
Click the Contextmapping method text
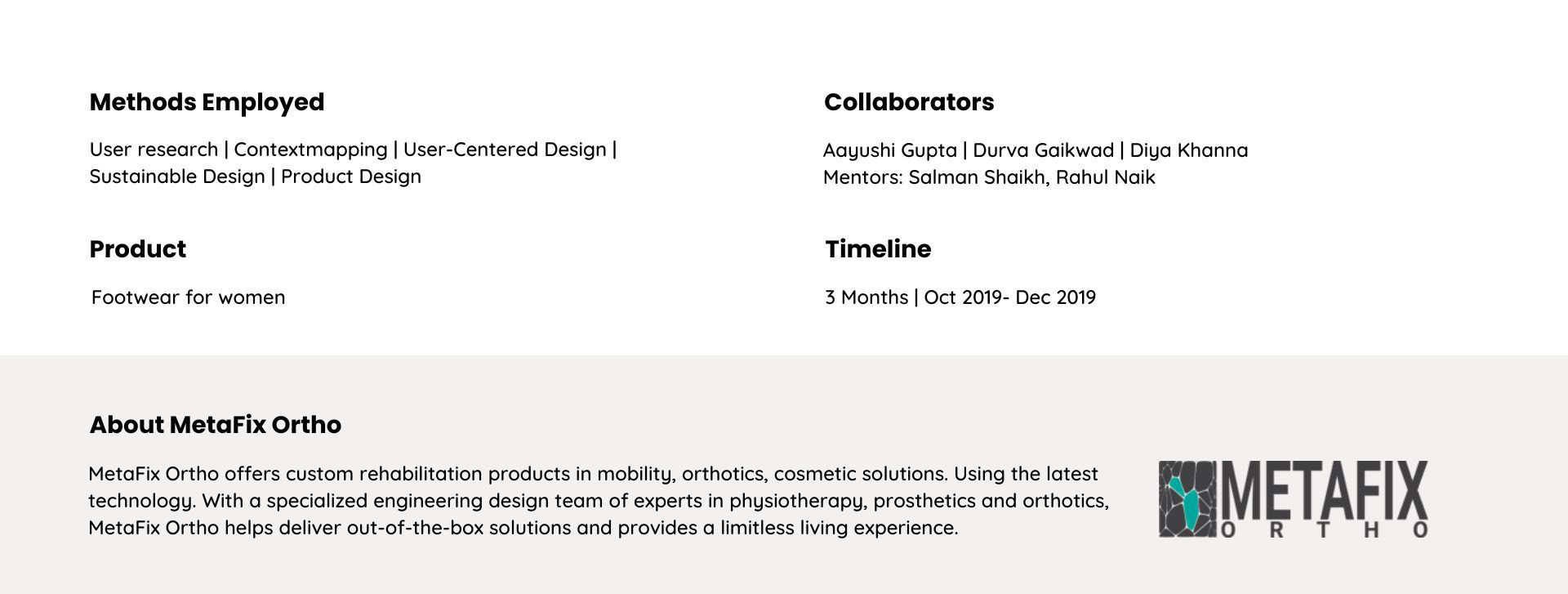310,150
